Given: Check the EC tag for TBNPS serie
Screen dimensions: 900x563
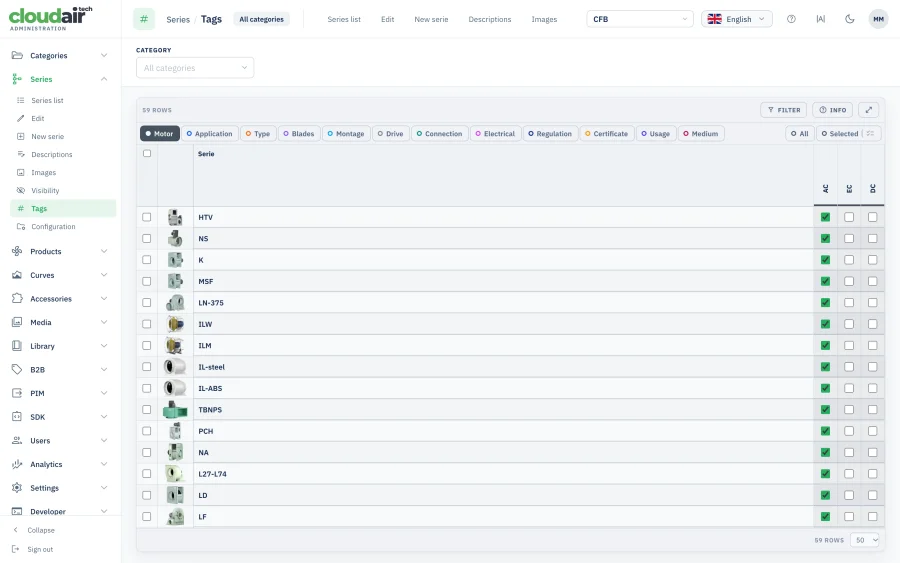Looking at the screenshot, I should (849, 409).
